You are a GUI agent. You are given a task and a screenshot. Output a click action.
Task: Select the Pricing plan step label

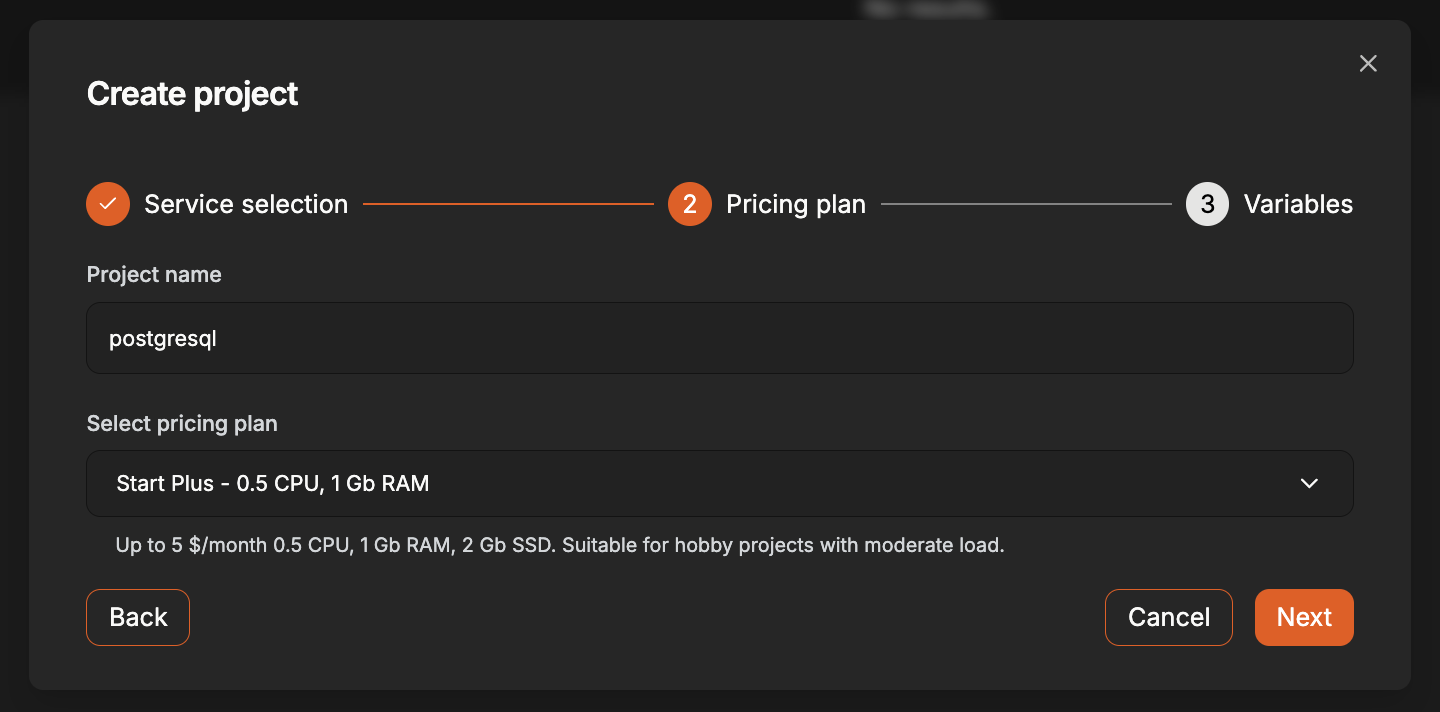796,204
